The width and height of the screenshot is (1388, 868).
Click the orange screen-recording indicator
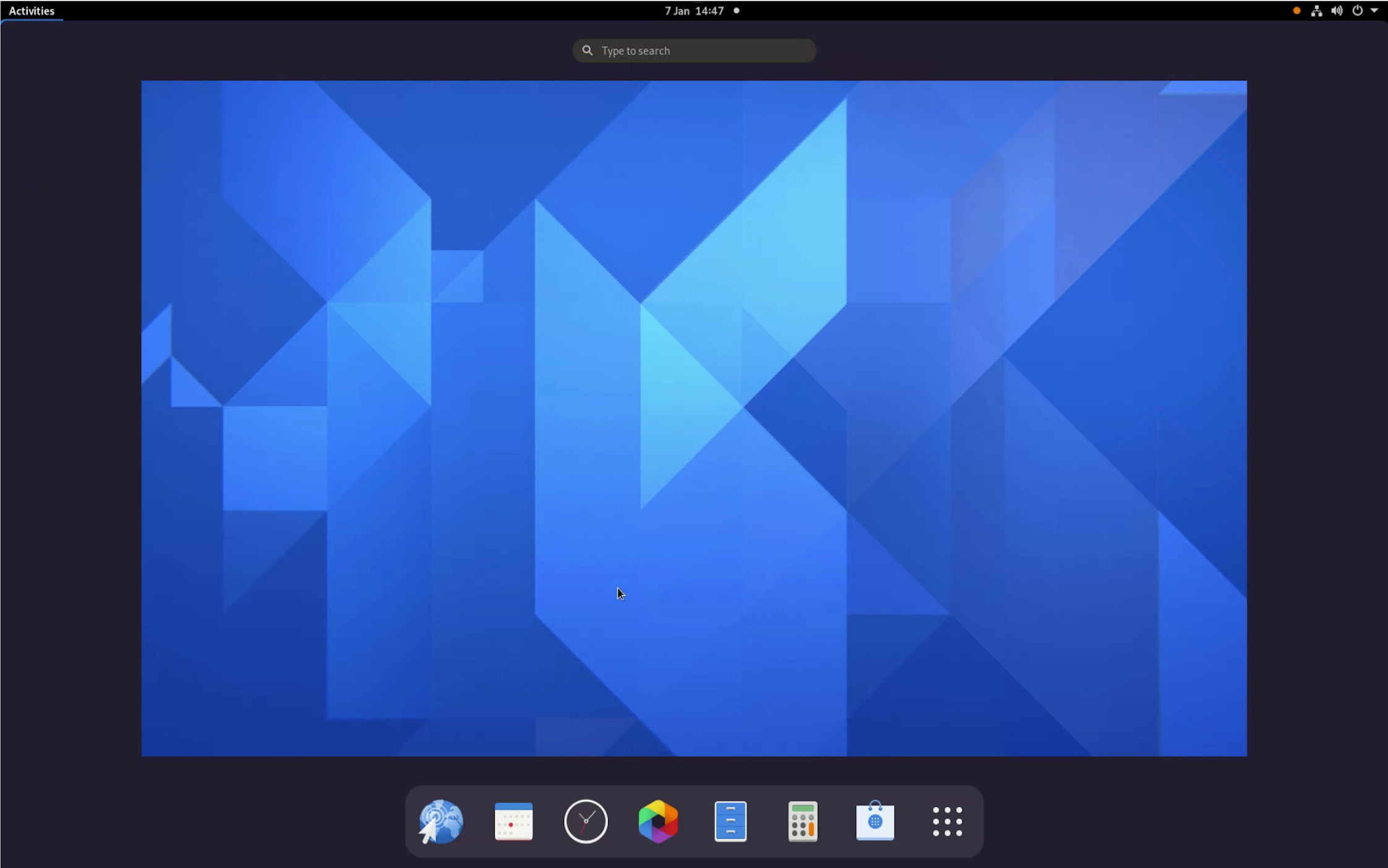click(x=1296, y=10)
